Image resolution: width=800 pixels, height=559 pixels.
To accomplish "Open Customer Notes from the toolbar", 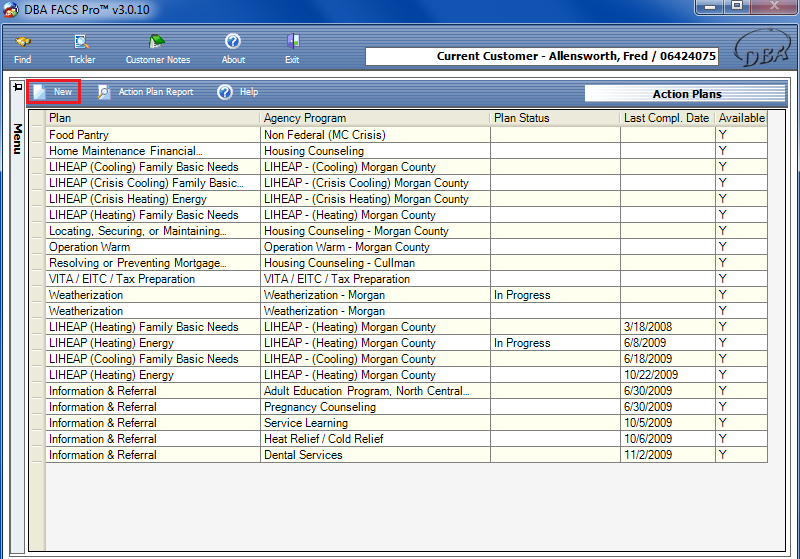I will [157, 47].
